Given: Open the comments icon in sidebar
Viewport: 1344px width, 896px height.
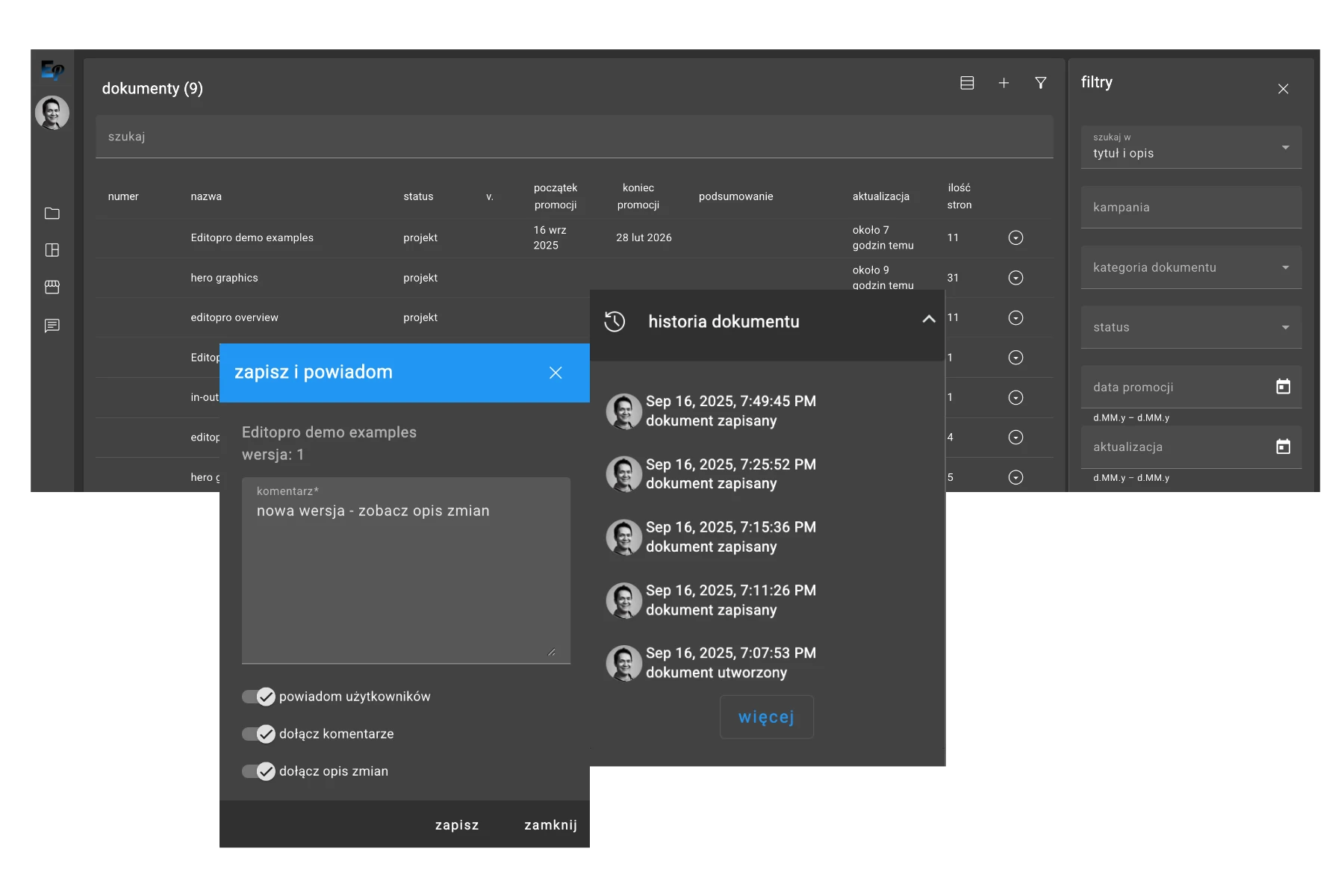Looking at the screenshot, I should coord(52,326).
